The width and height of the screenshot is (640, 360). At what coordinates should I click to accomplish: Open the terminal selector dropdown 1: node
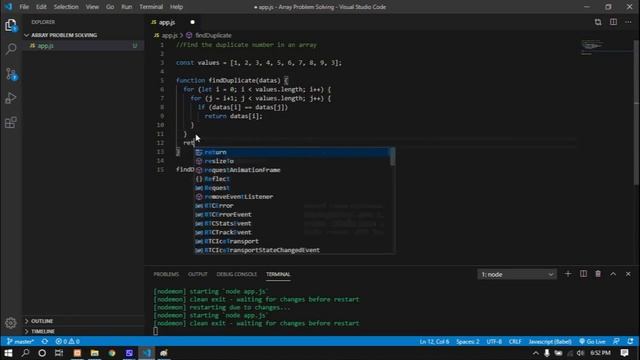[517, 274]
